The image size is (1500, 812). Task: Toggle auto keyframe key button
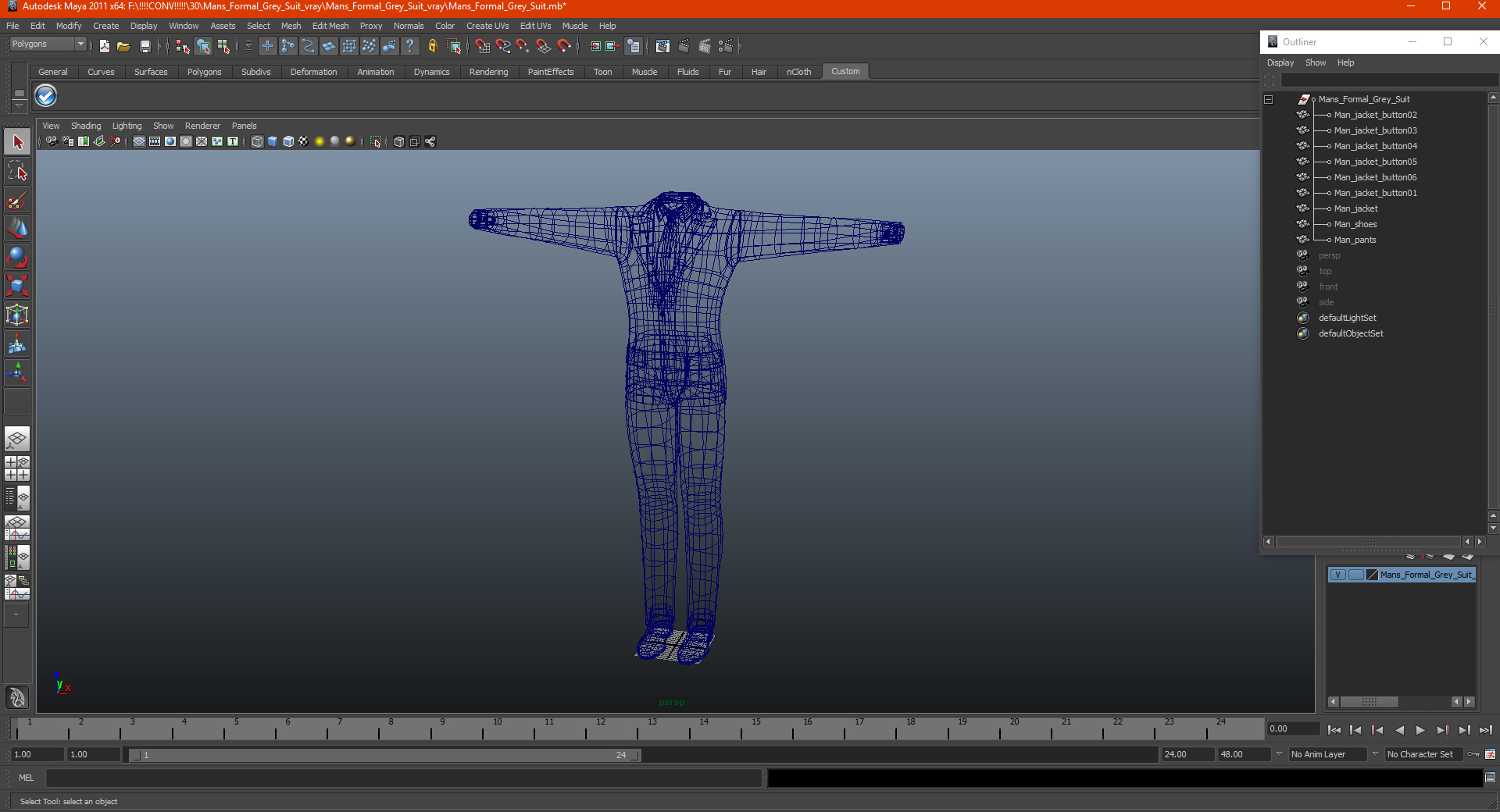tap(1473, 754)
